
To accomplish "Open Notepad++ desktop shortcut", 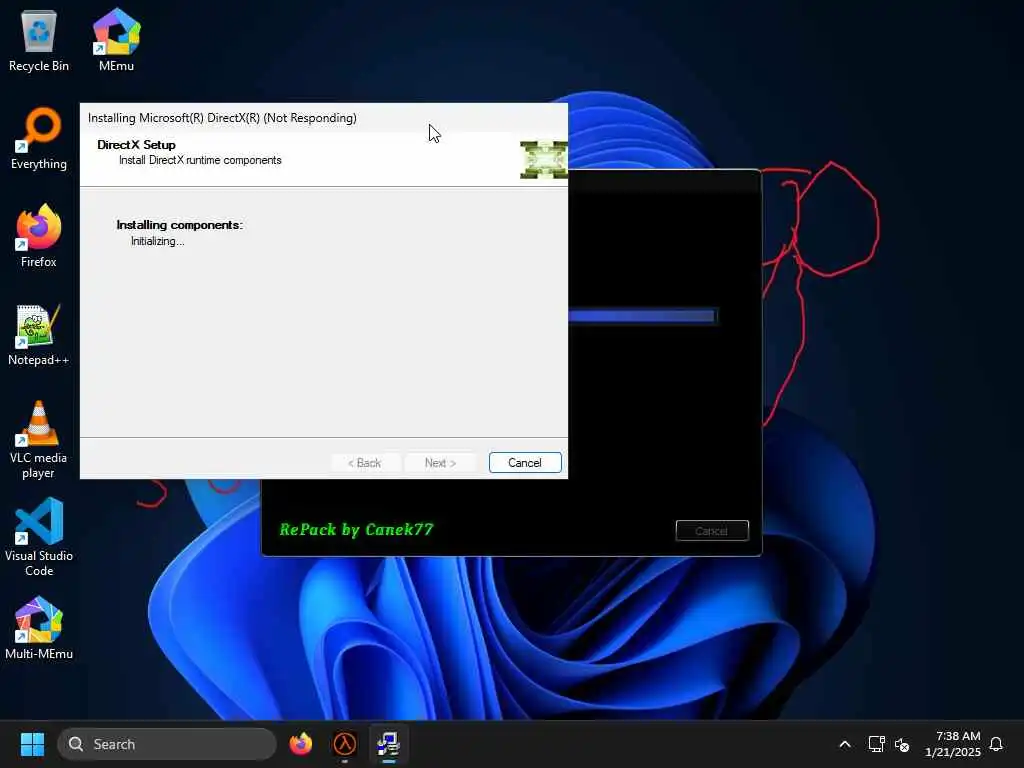I will click(x=39, y=334).
